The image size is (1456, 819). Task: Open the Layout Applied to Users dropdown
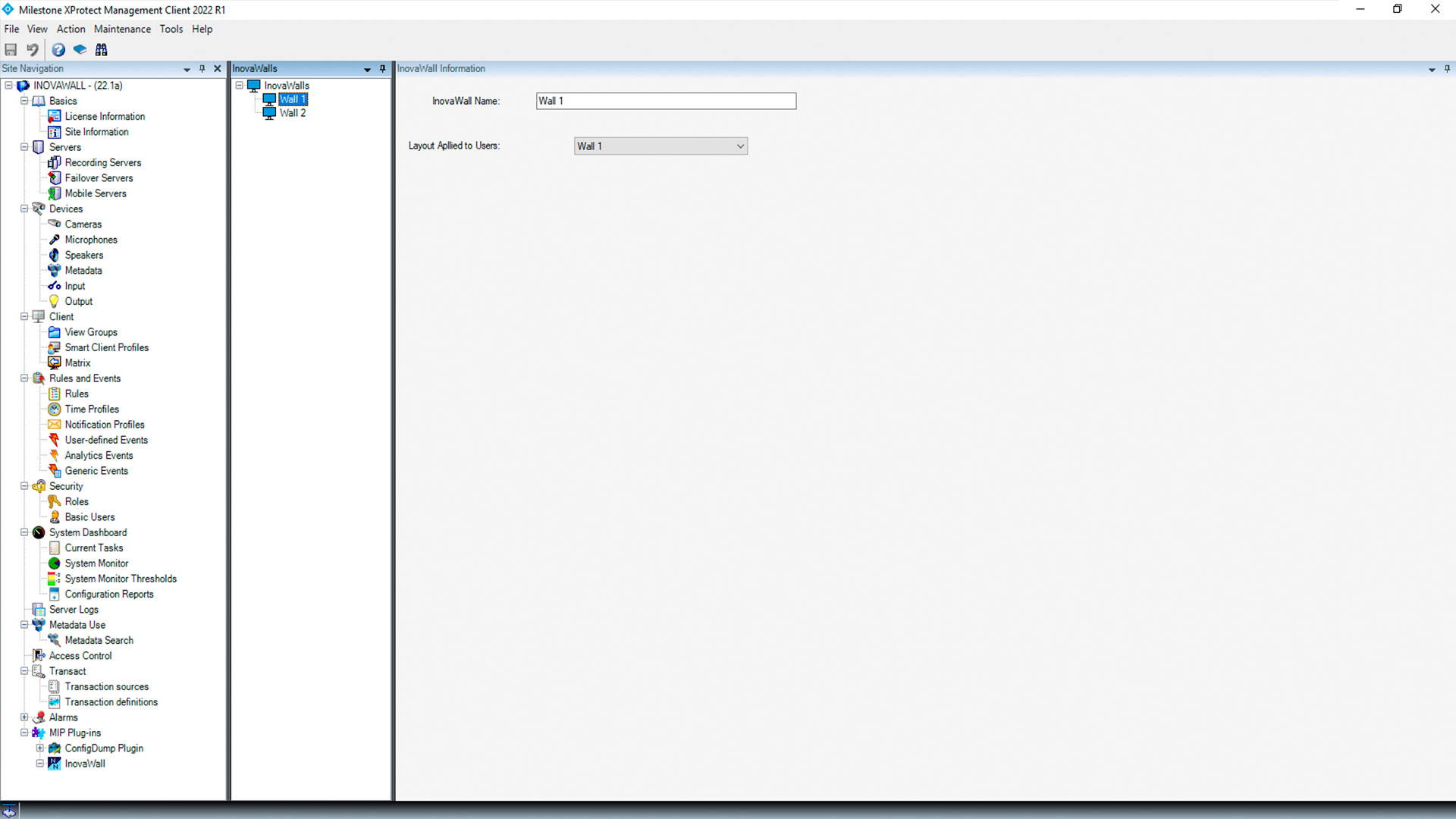661,146
